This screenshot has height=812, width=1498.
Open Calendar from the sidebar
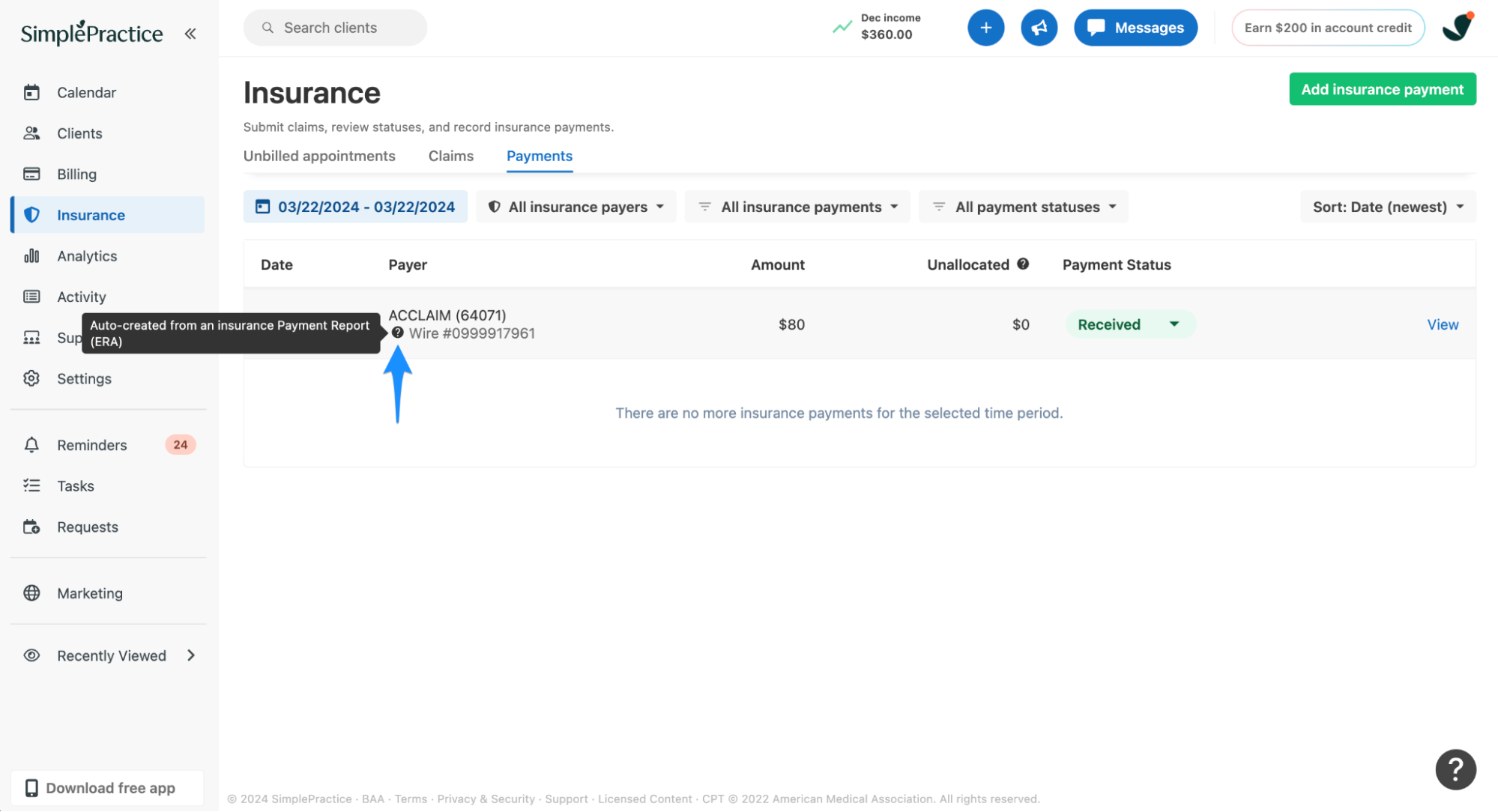86,92
